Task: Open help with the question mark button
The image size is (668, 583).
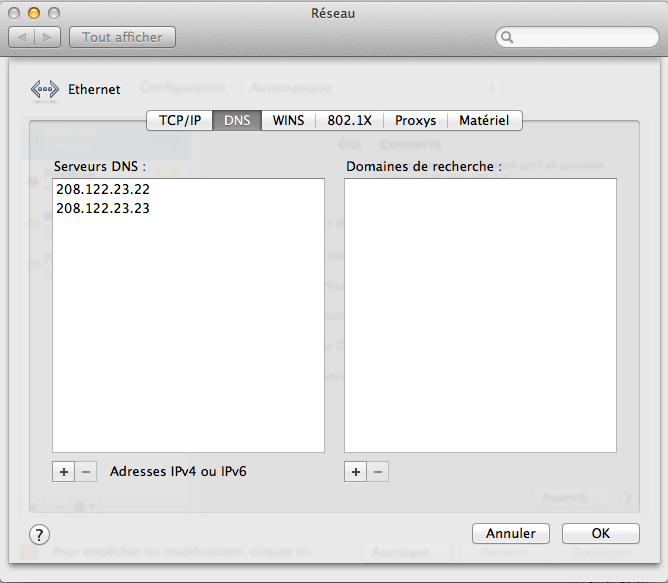Action: 39,534
